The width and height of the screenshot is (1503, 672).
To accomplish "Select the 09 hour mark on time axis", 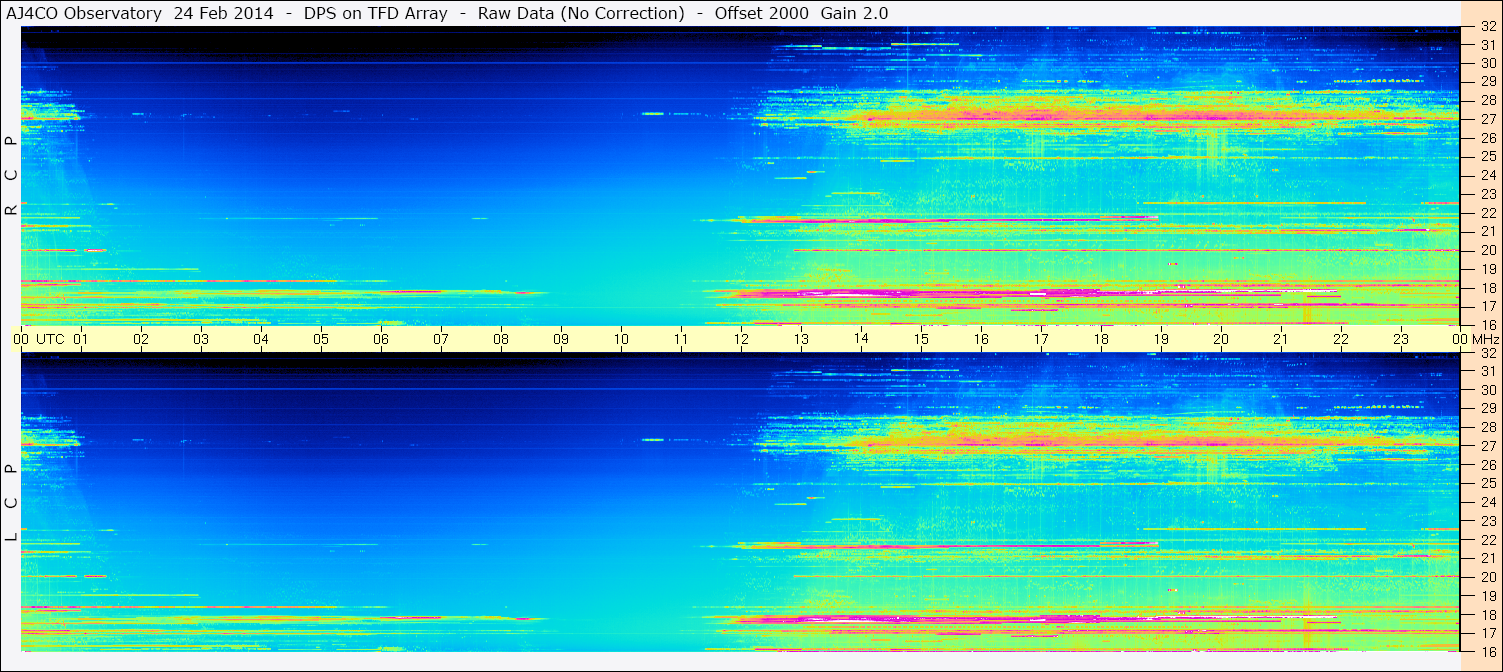I will pyautogui.click(x=561, y=339).
